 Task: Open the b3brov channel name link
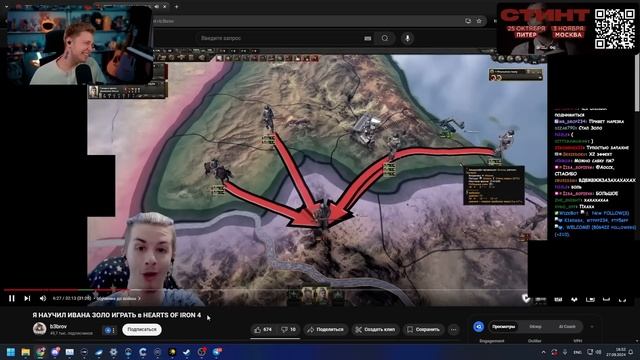(x=58, y=327)
